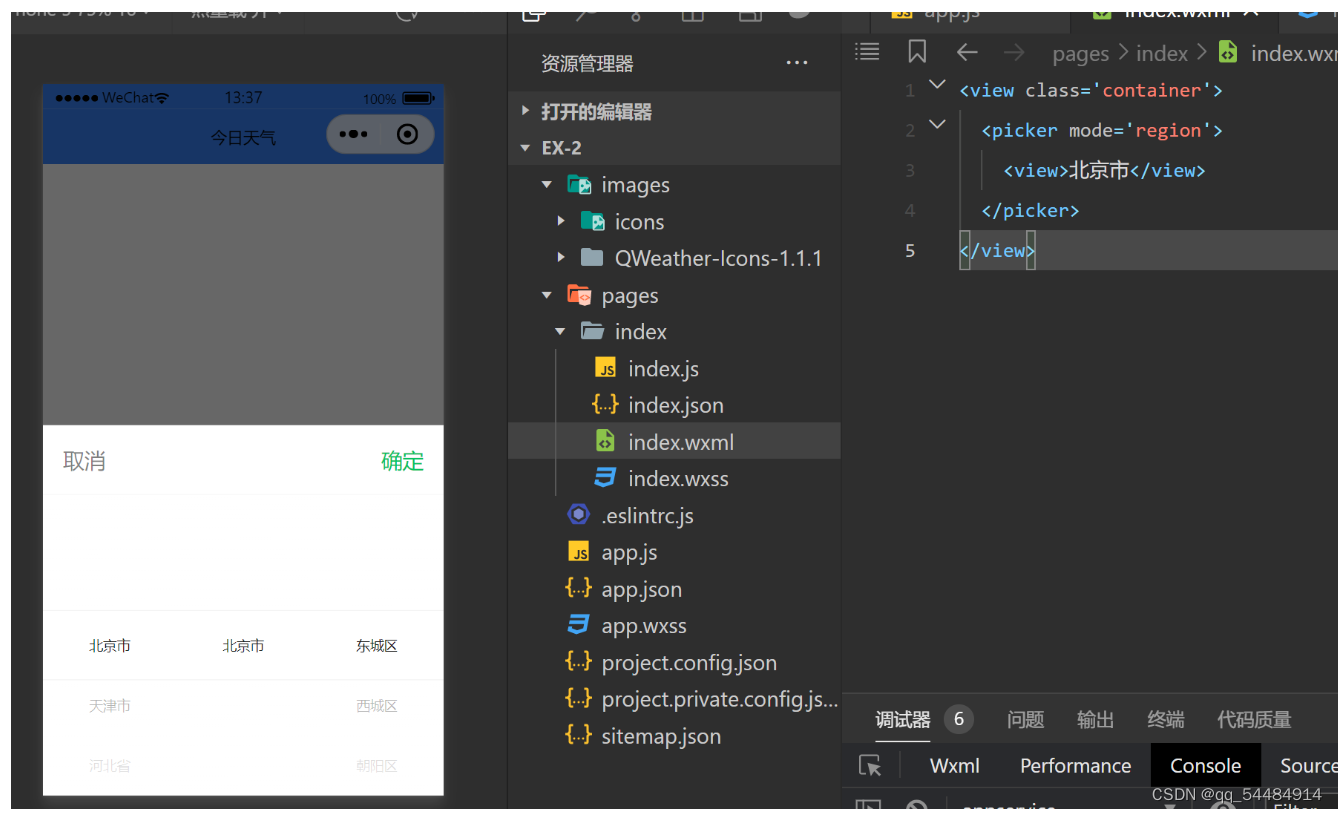Collapse the EX-2 project root
Image resolution: width=1338 pixels, height=813 pixels.
point(525,148)
